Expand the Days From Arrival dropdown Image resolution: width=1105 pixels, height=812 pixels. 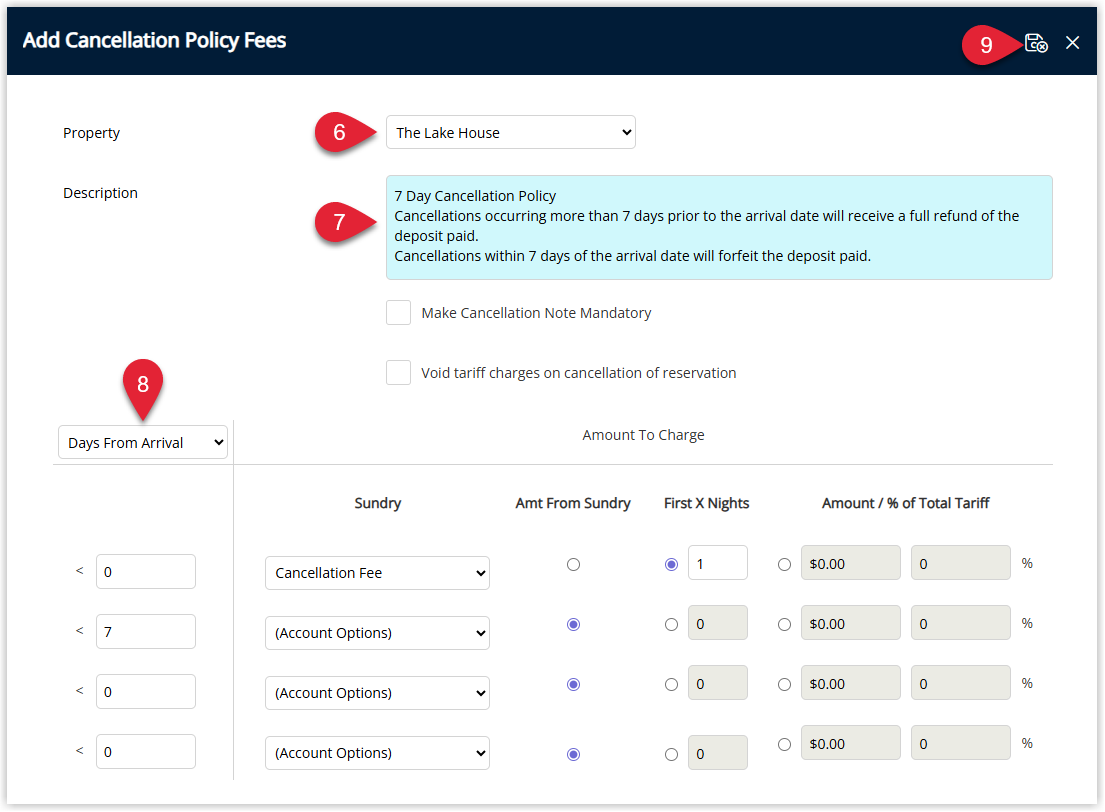pyautogui.click(x=143, y=442)
